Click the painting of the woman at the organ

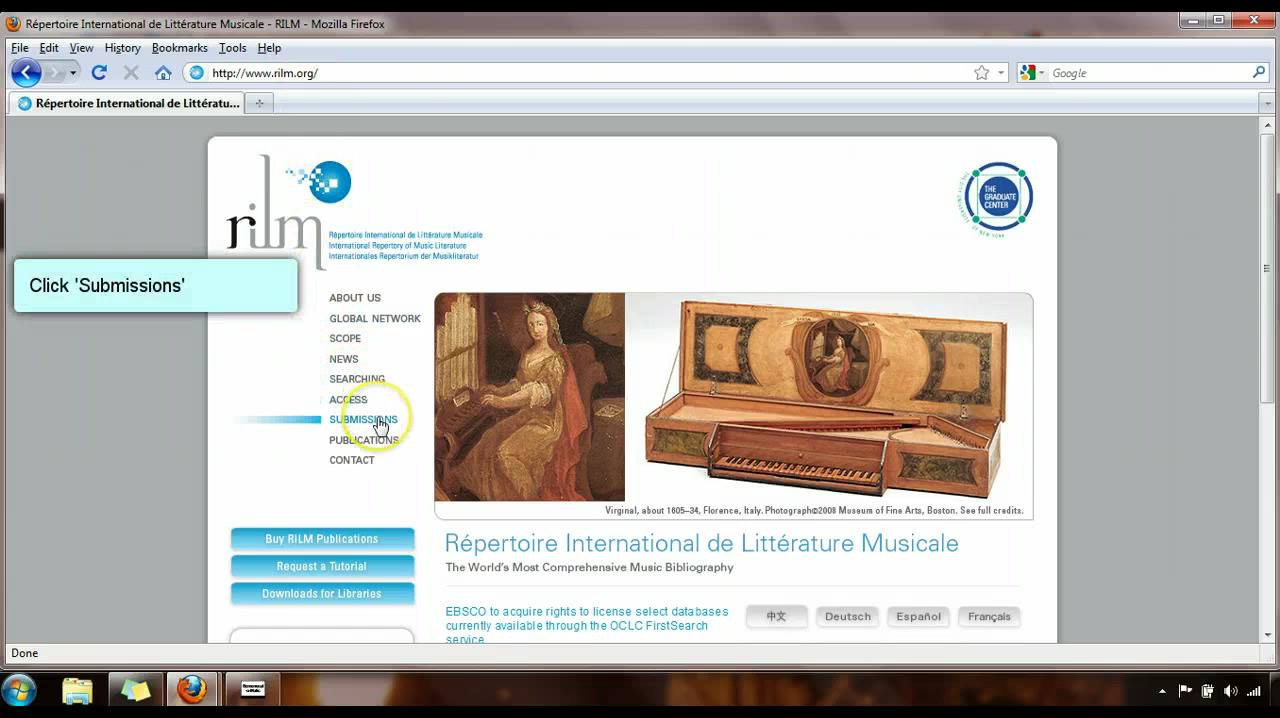pyautogui.click(x=530, y=397)
